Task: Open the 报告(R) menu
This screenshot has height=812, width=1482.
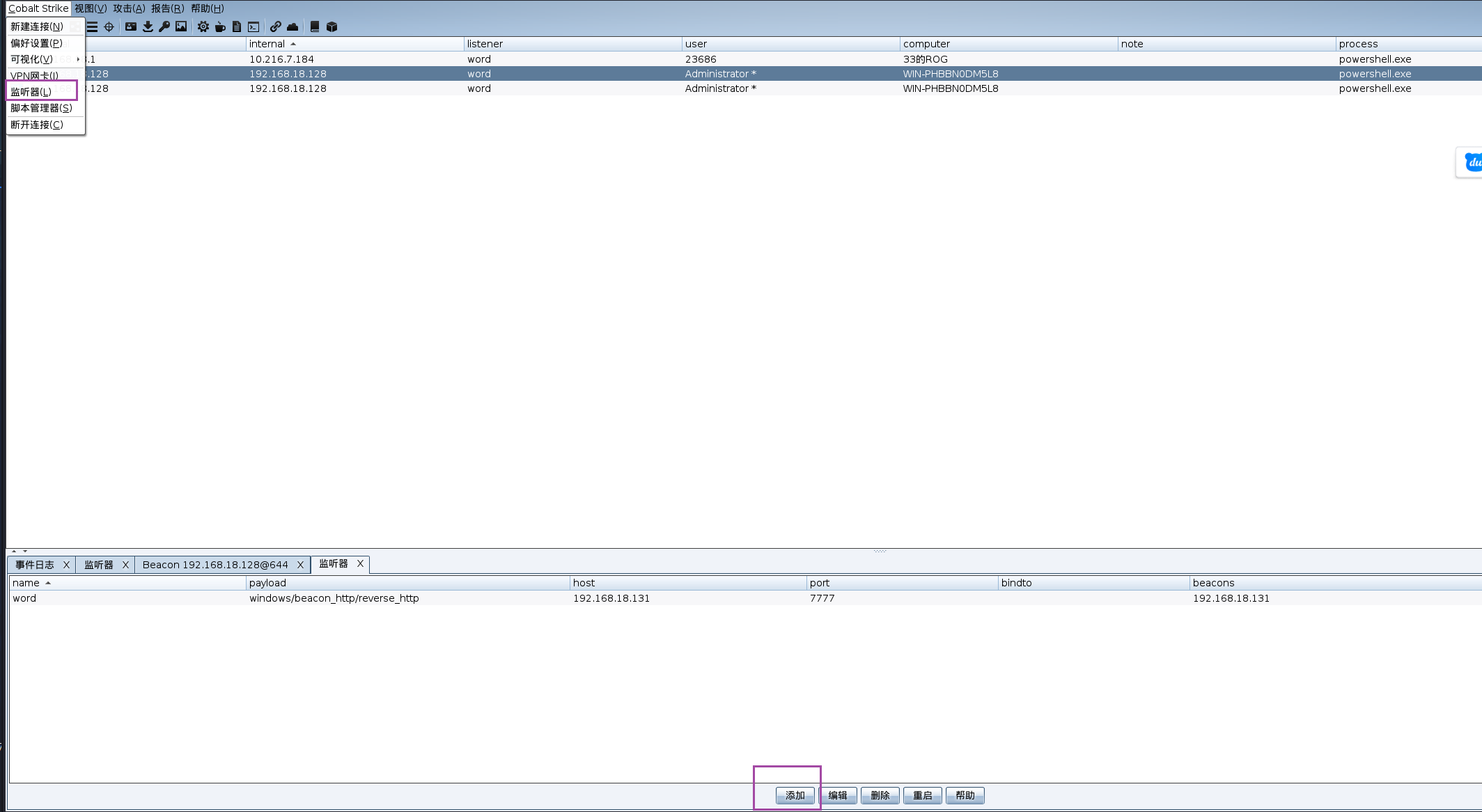Action: tap(167, 8)
